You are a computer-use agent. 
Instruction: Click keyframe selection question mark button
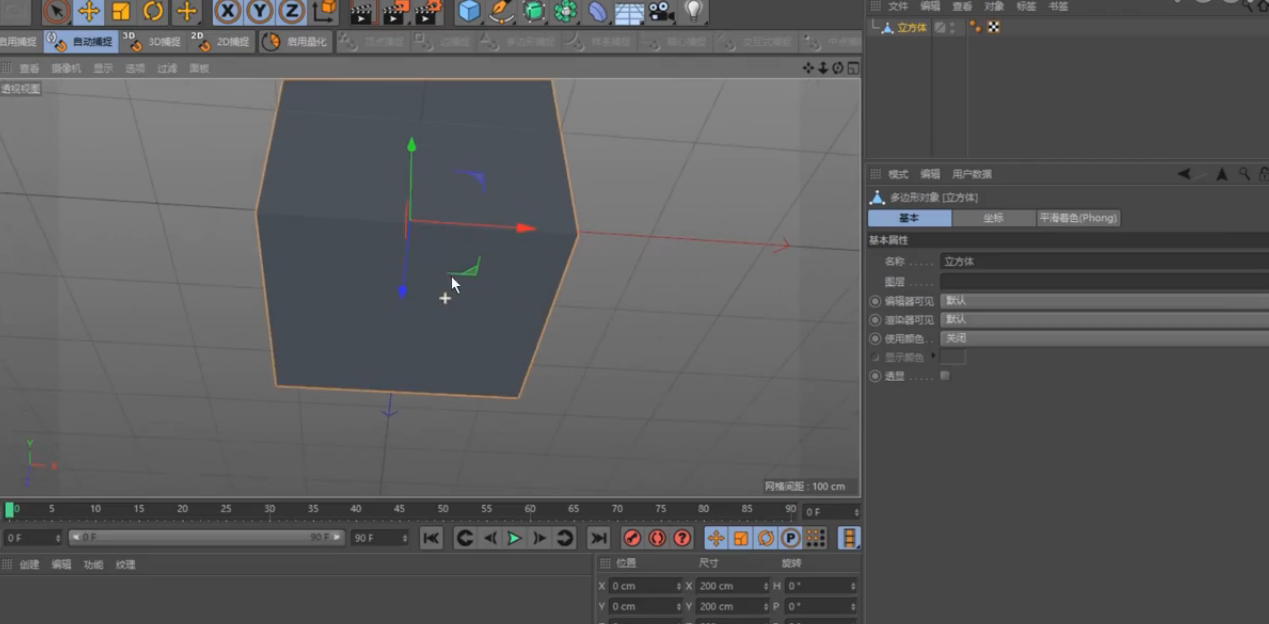(682, 538)
